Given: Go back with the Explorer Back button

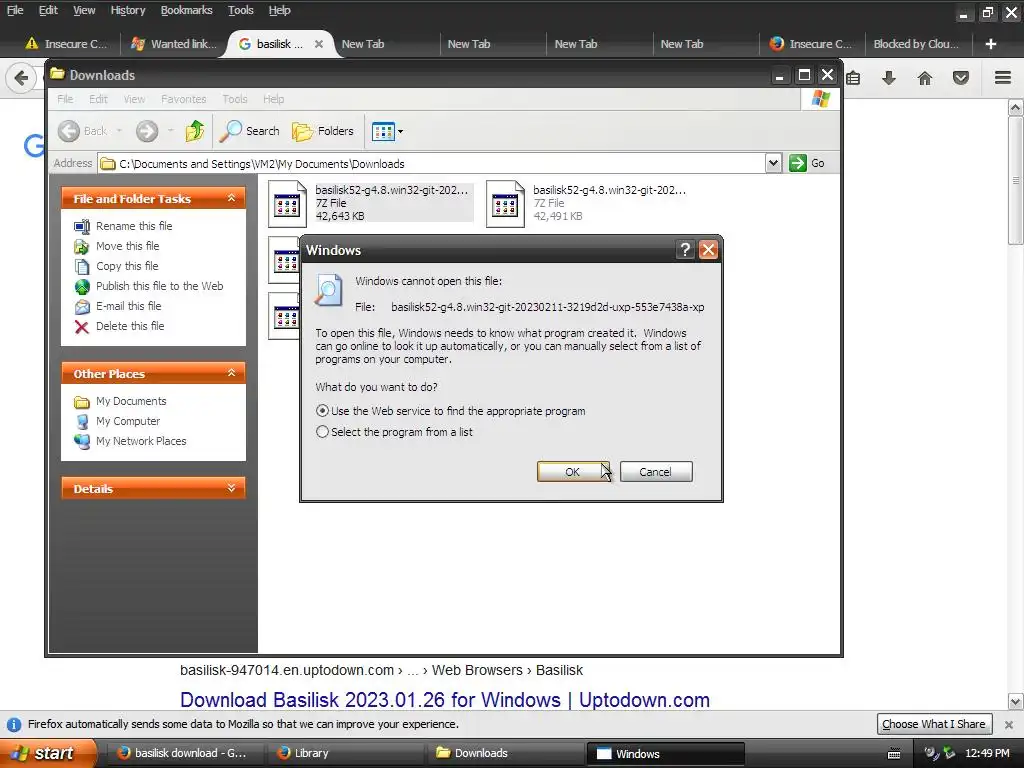Looking at the screenshot, I should click(x=83, y=131).
